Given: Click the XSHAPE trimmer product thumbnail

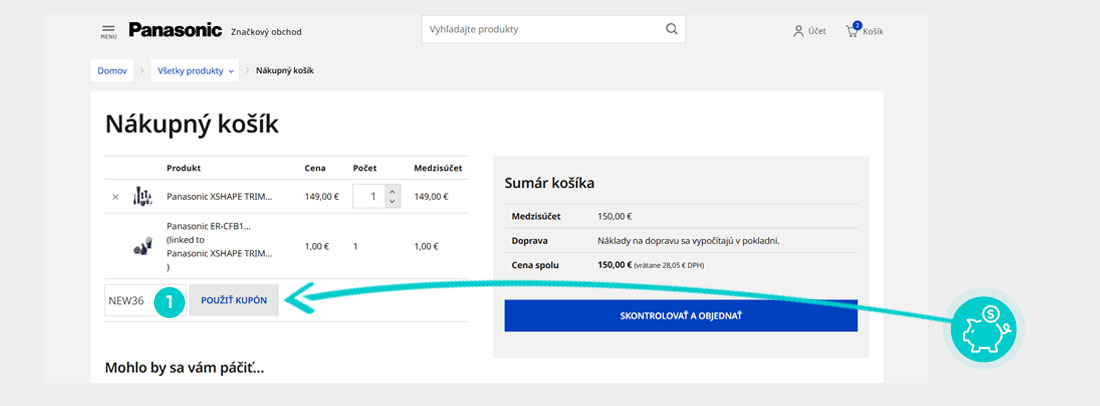Looking at the screenshot, I should (x=142, y=197).
